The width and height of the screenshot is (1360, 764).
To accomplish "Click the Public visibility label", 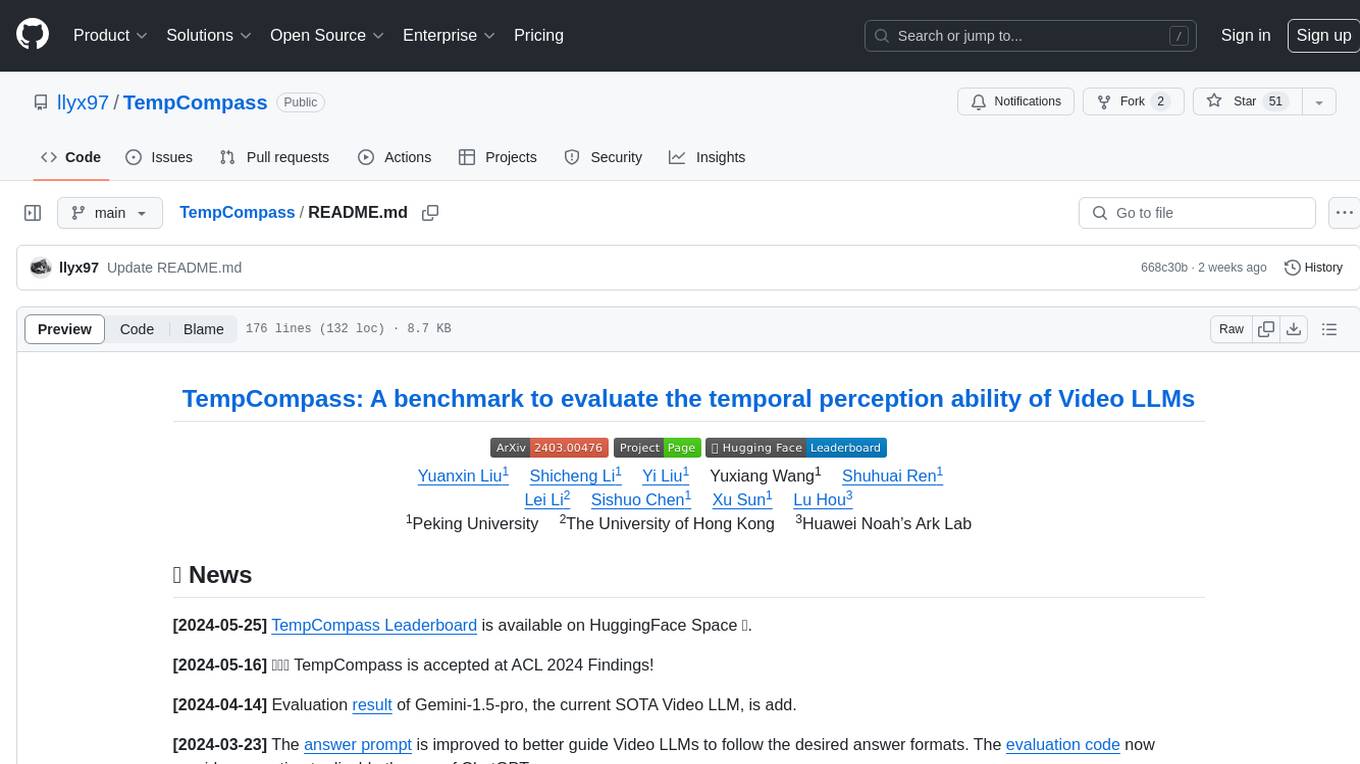I will [x=300, y=102].
